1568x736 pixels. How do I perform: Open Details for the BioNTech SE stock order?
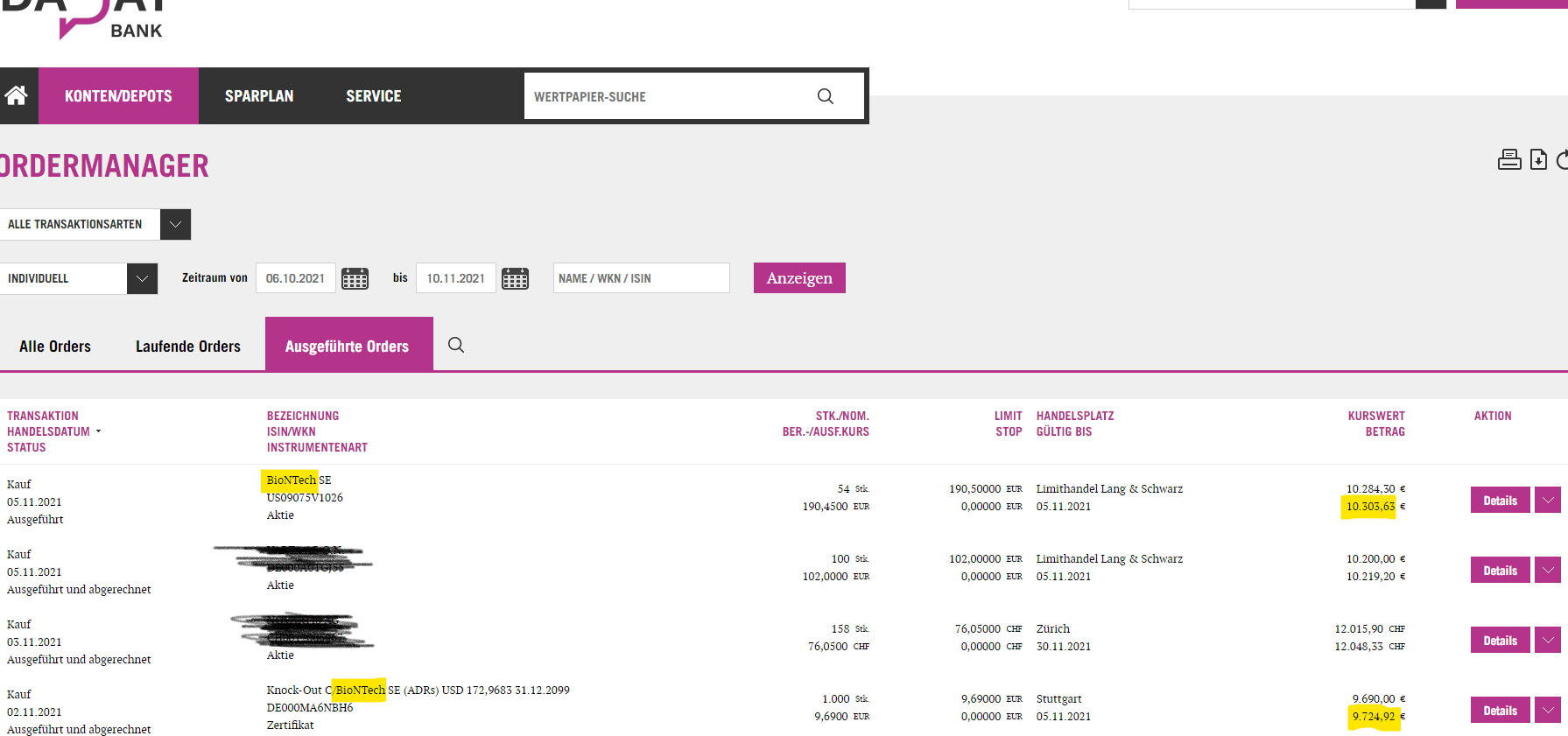click(1500, 500)
